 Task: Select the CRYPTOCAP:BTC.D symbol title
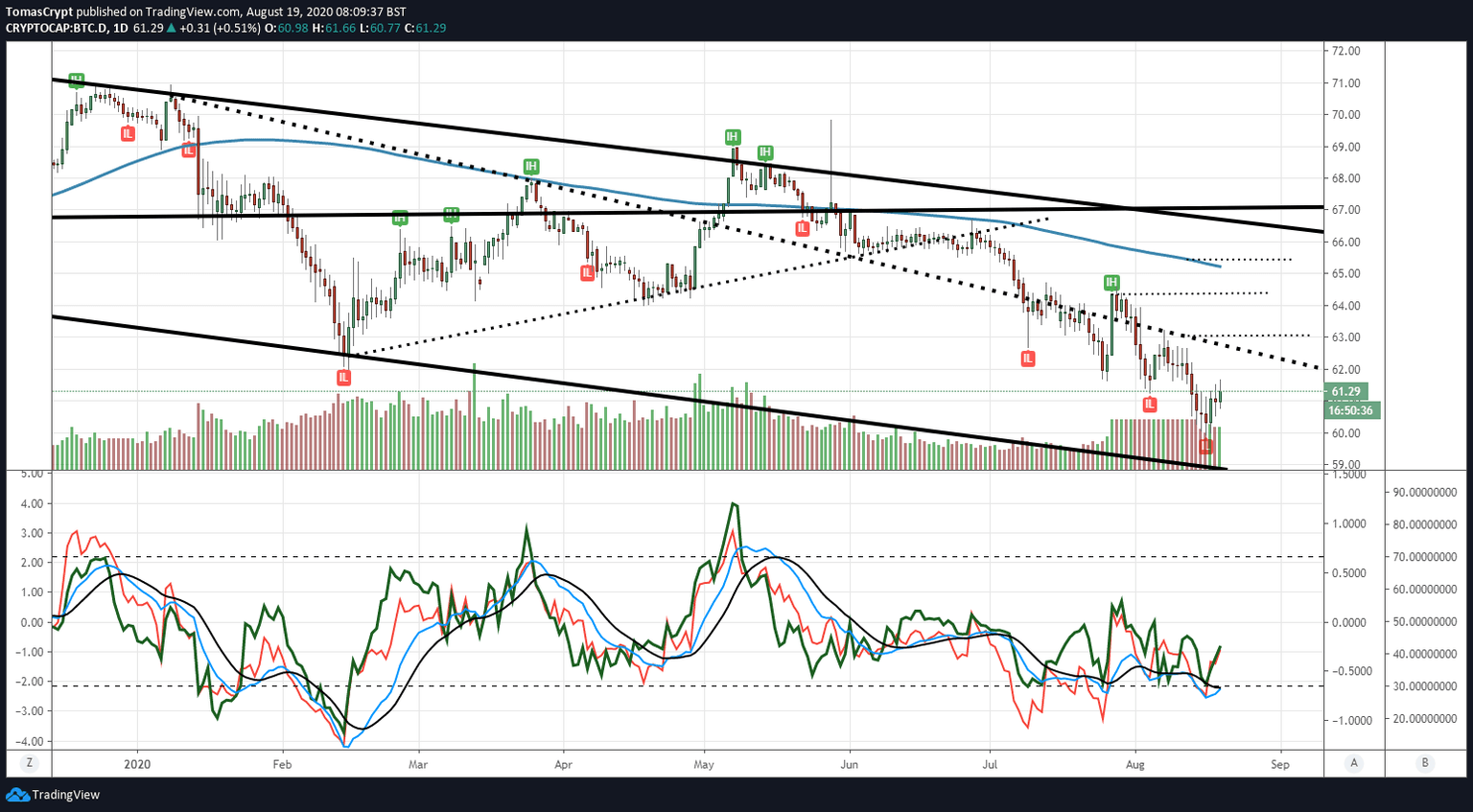(x=57, y=28)
